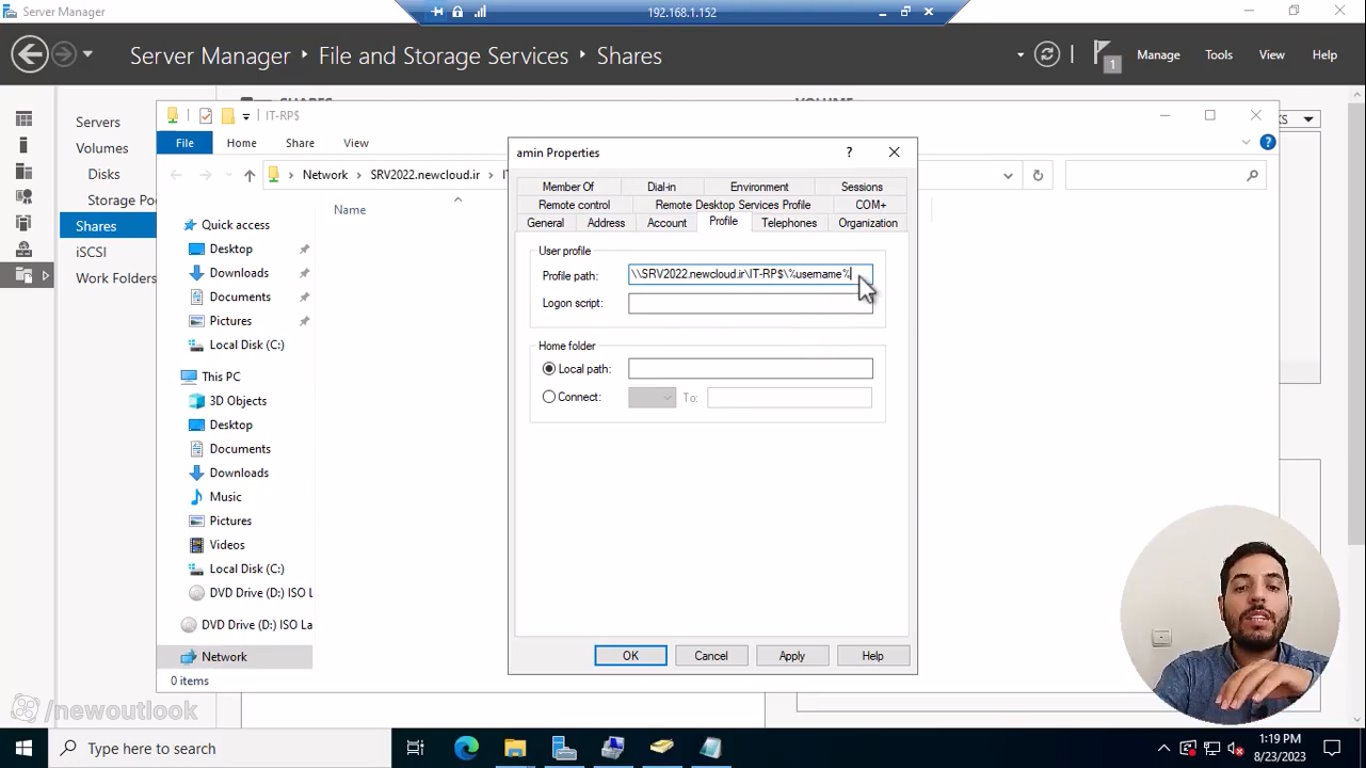Select This PC in Explorer navigation pane
Image resolution: width=1366 pixels, height=768 pixels.
[x=221, y=377]
